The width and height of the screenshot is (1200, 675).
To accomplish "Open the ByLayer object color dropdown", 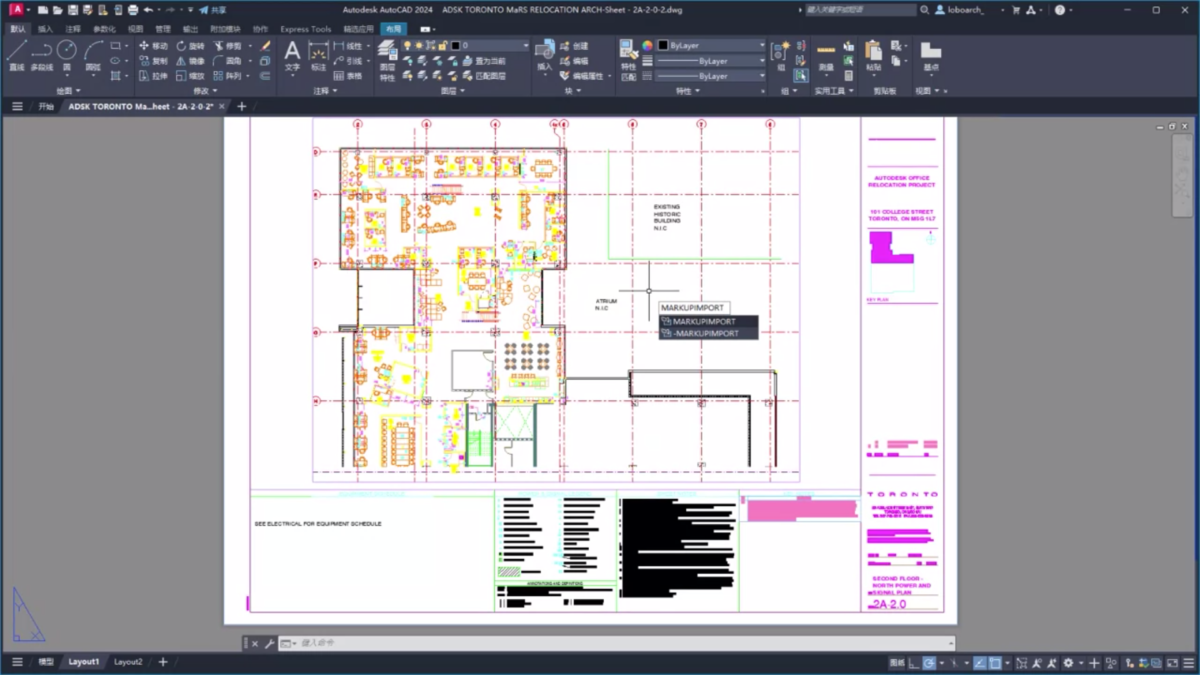I will coord(711,46).
